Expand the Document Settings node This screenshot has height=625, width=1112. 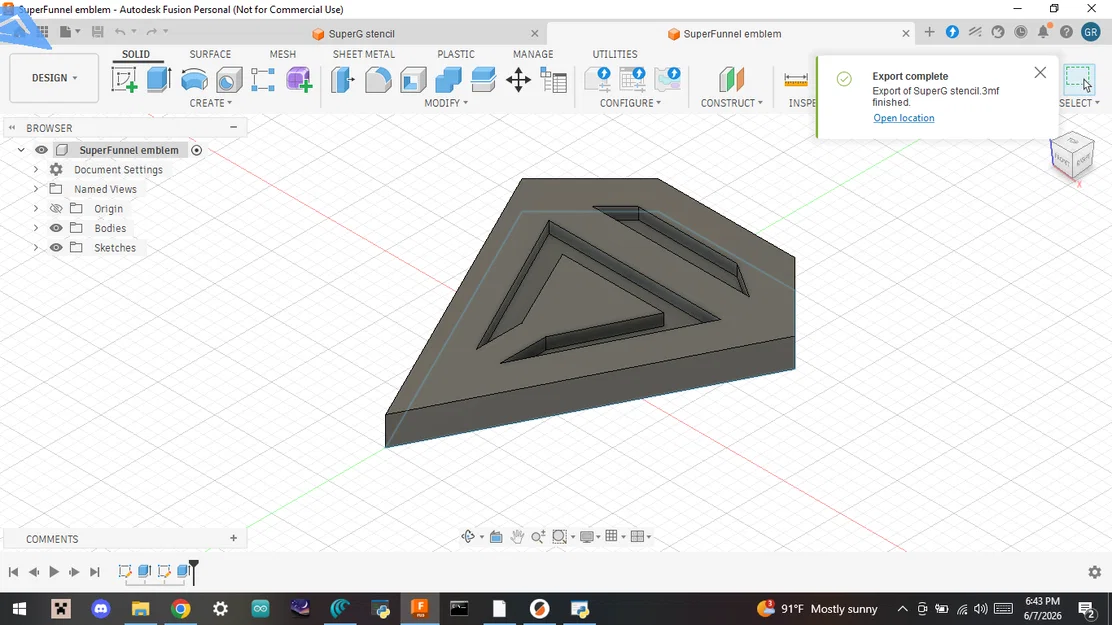click(x=36, y=170)
